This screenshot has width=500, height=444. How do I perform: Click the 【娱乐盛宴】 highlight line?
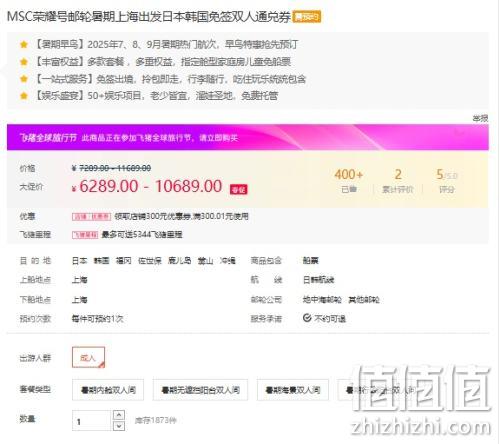[x=156, y=96]
